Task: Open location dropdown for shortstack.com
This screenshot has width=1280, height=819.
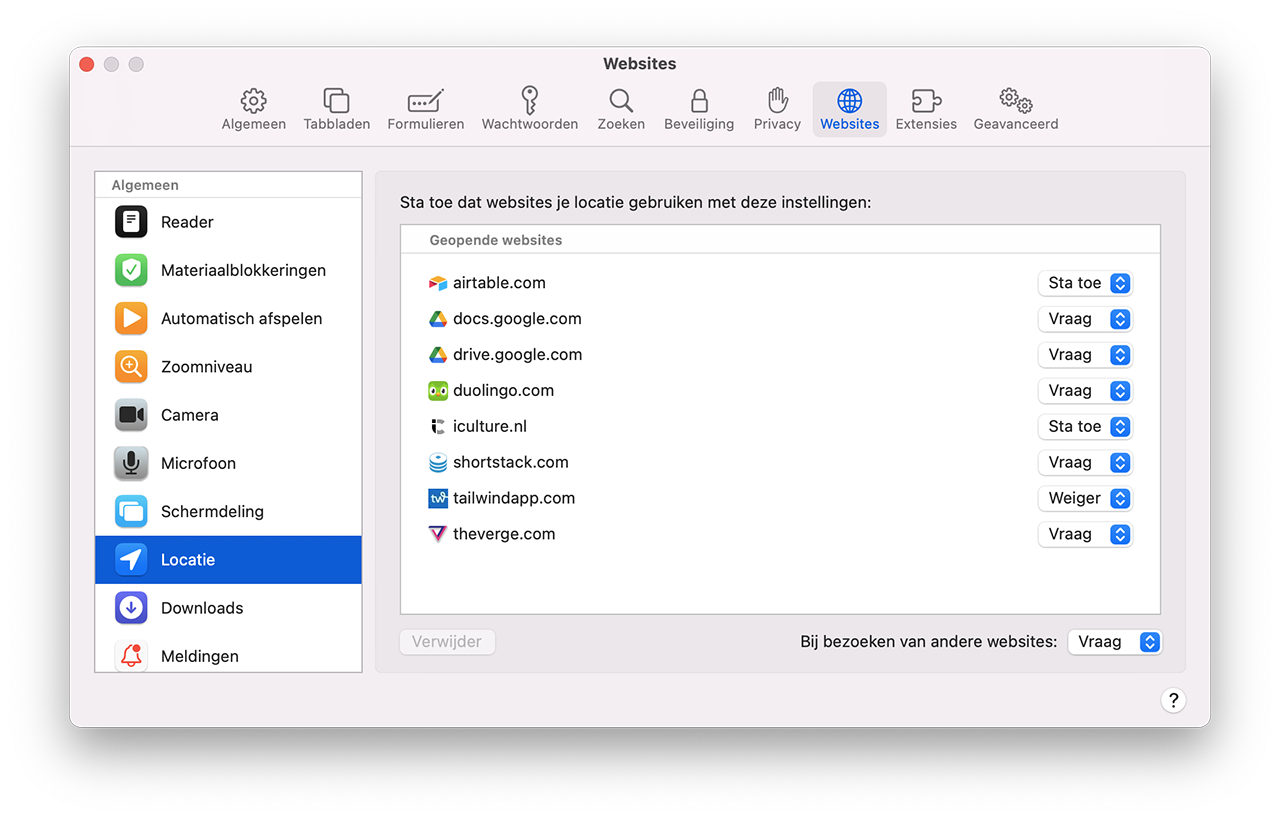Action: (1085, 463)
